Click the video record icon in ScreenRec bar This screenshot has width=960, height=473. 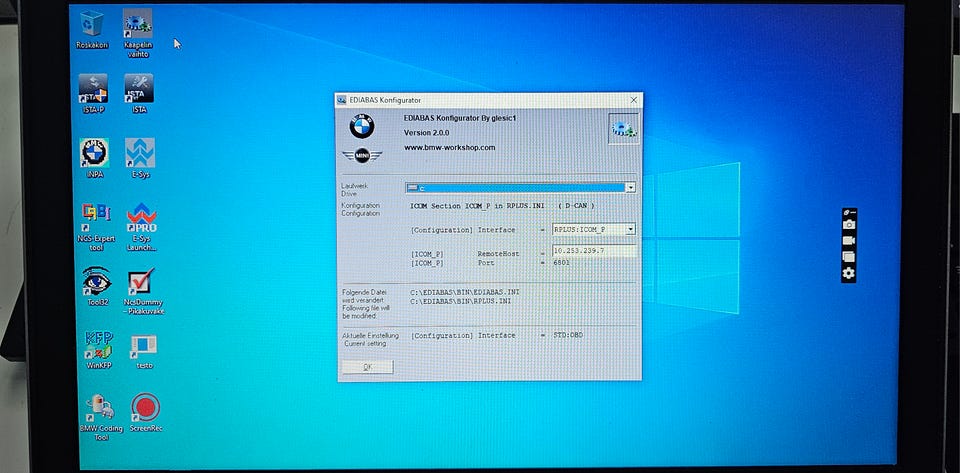pos(849,240)
